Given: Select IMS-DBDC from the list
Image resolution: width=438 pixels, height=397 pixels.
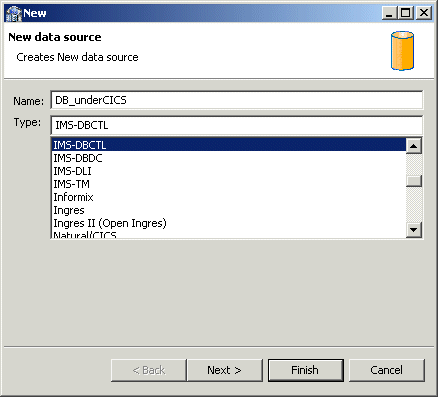Looking at the screenshot, I should 229,158.
